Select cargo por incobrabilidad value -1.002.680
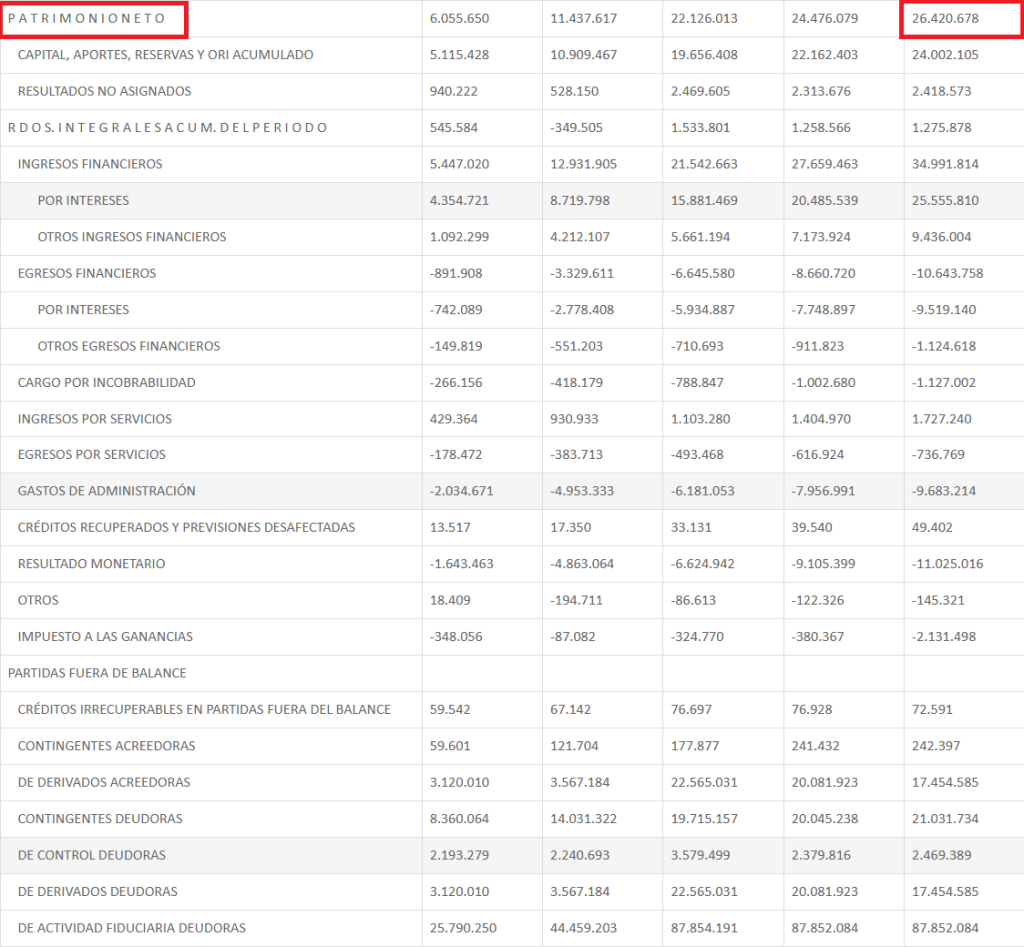Viewport: 1024px width, 947px height. coord(823,383)
